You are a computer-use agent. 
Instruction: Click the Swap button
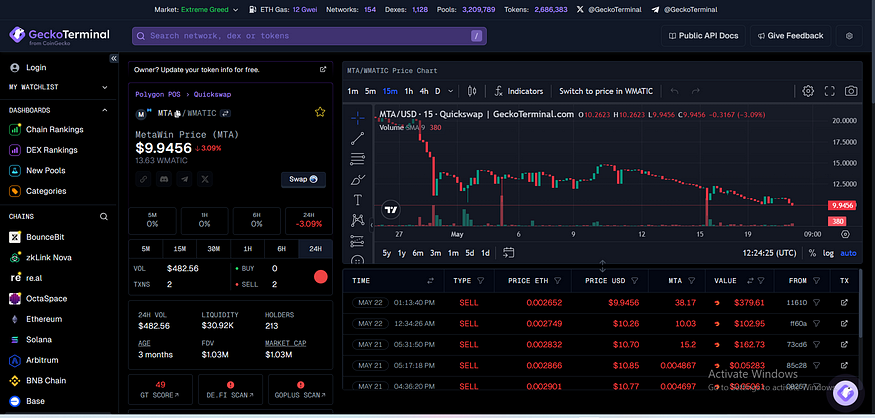pos(303,180)
